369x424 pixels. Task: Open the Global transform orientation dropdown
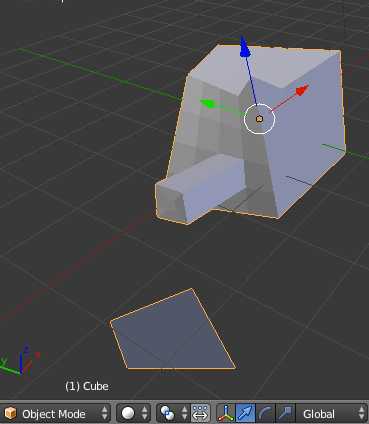[332, 413]
